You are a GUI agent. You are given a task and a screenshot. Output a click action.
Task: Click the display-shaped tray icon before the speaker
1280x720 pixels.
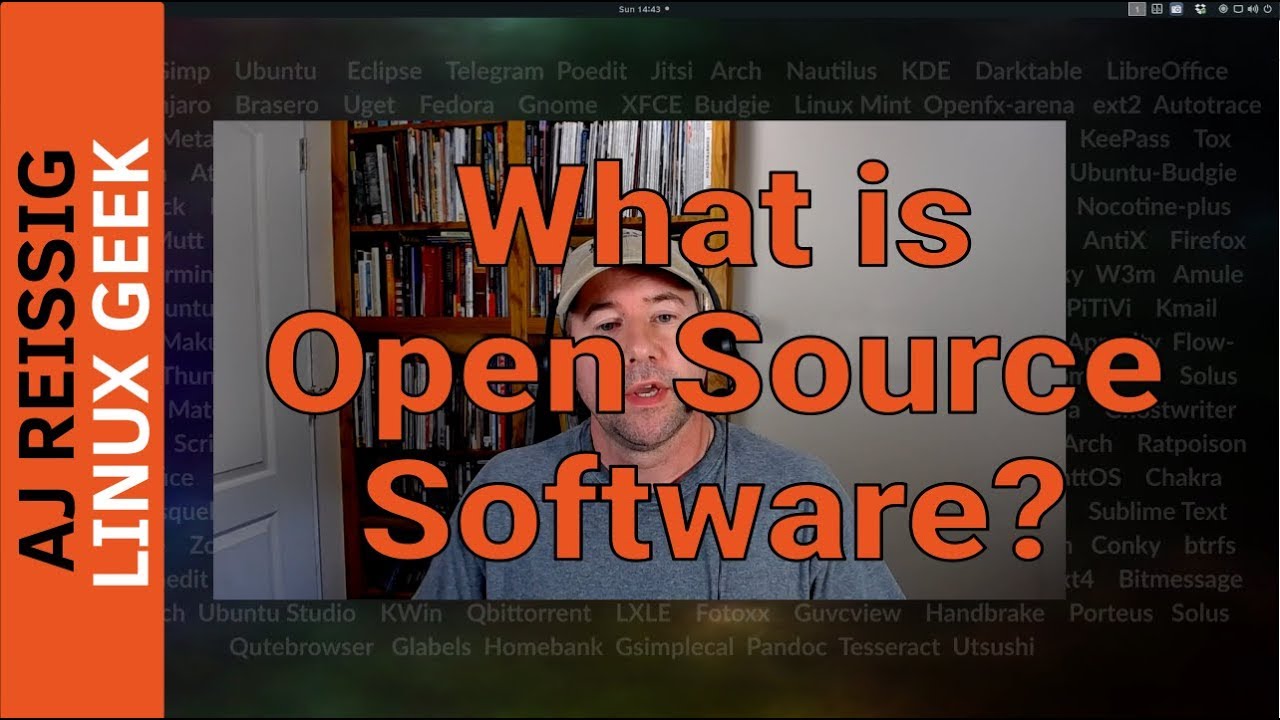[x=1238, y=9]
